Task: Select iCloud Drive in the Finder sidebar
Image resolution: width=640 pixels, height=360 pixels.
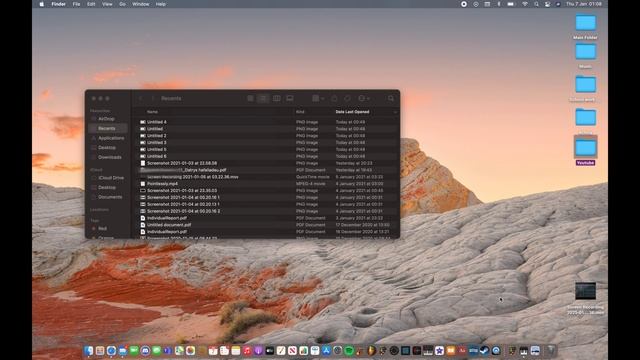Action: [111, 178]
